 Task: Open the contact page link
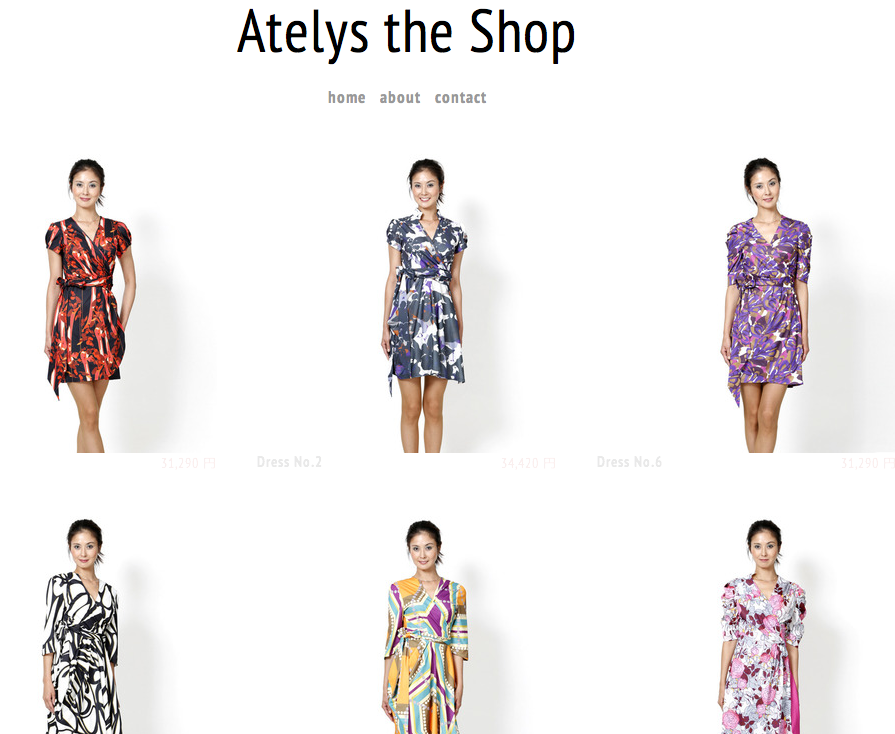(461, 98)
